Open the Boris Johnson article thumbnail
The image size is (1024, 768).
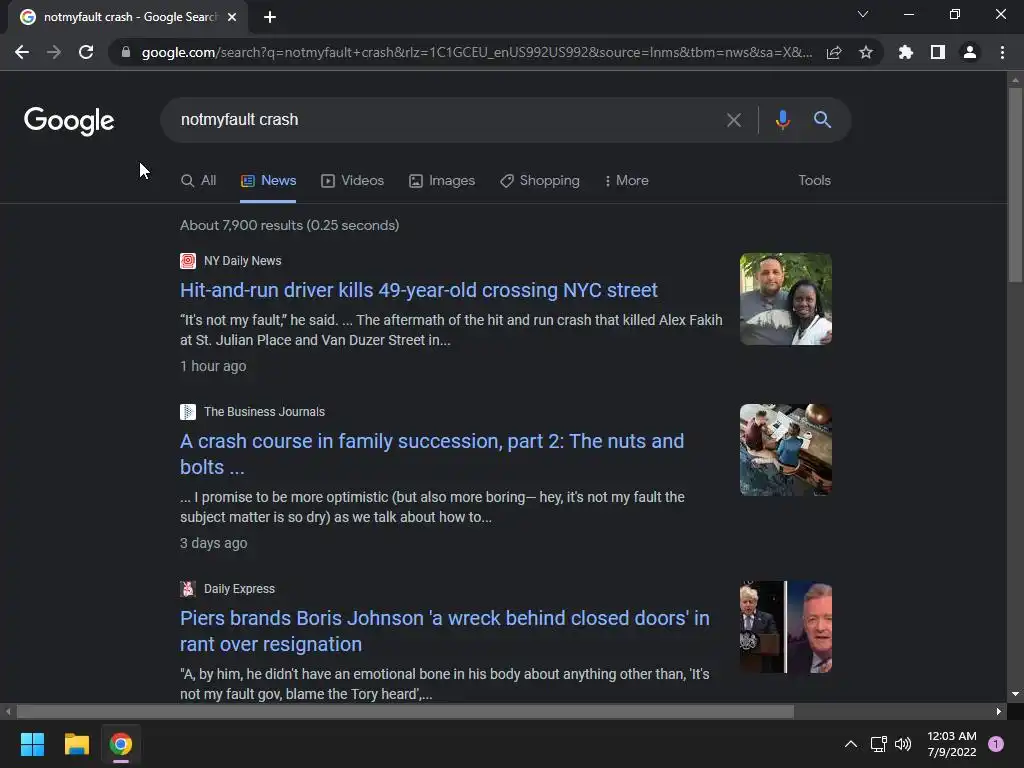786,627
